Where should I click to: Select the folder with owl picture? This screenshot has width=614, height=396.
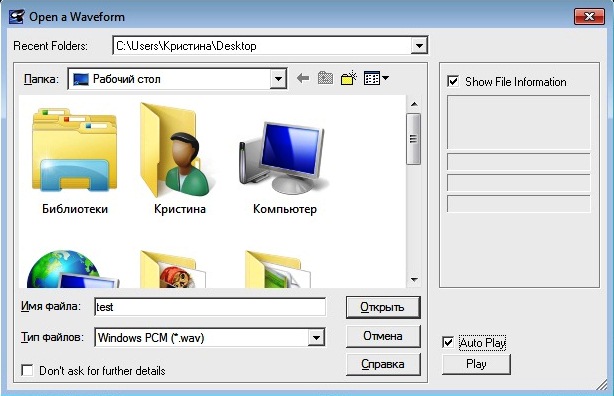point(172,269)
